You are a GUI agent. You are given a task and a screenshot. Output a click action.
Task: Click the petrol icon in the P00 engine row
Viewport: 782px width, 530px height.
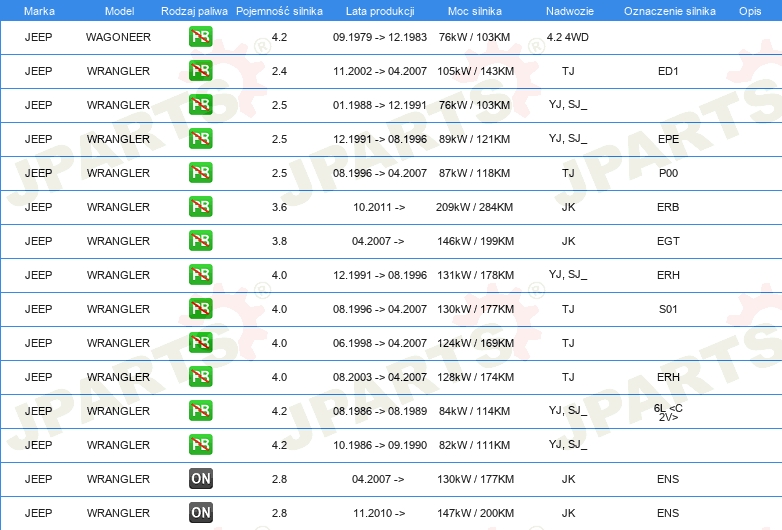click(200, 173)
